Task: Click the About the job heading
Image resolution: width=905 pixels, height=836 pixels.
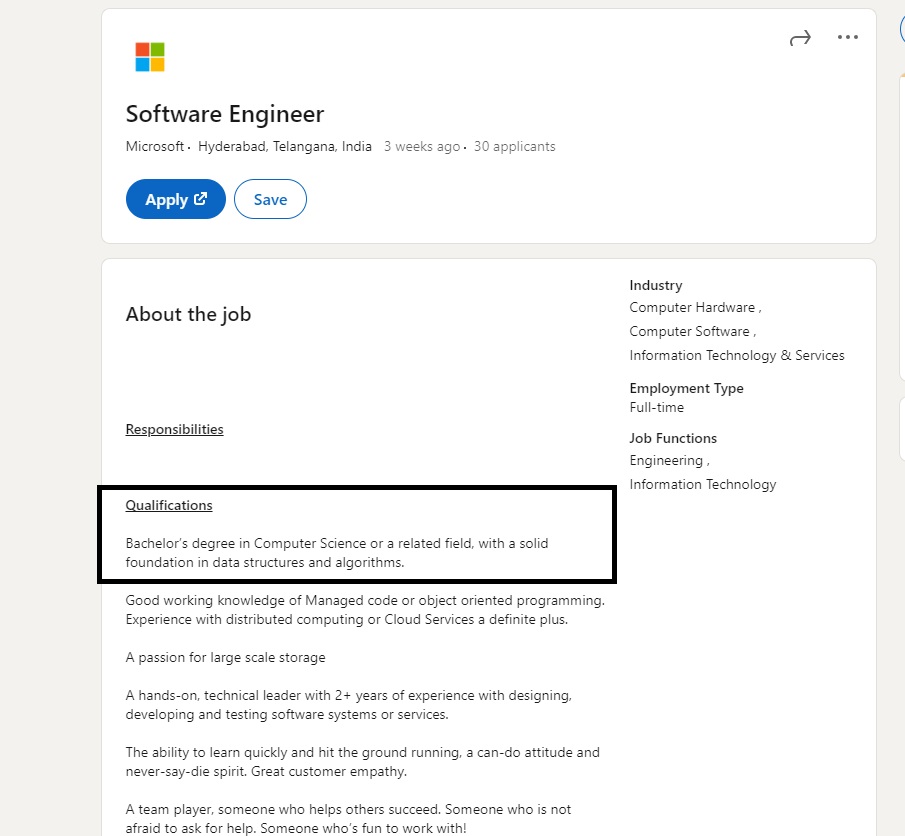Action: (188, 314)
